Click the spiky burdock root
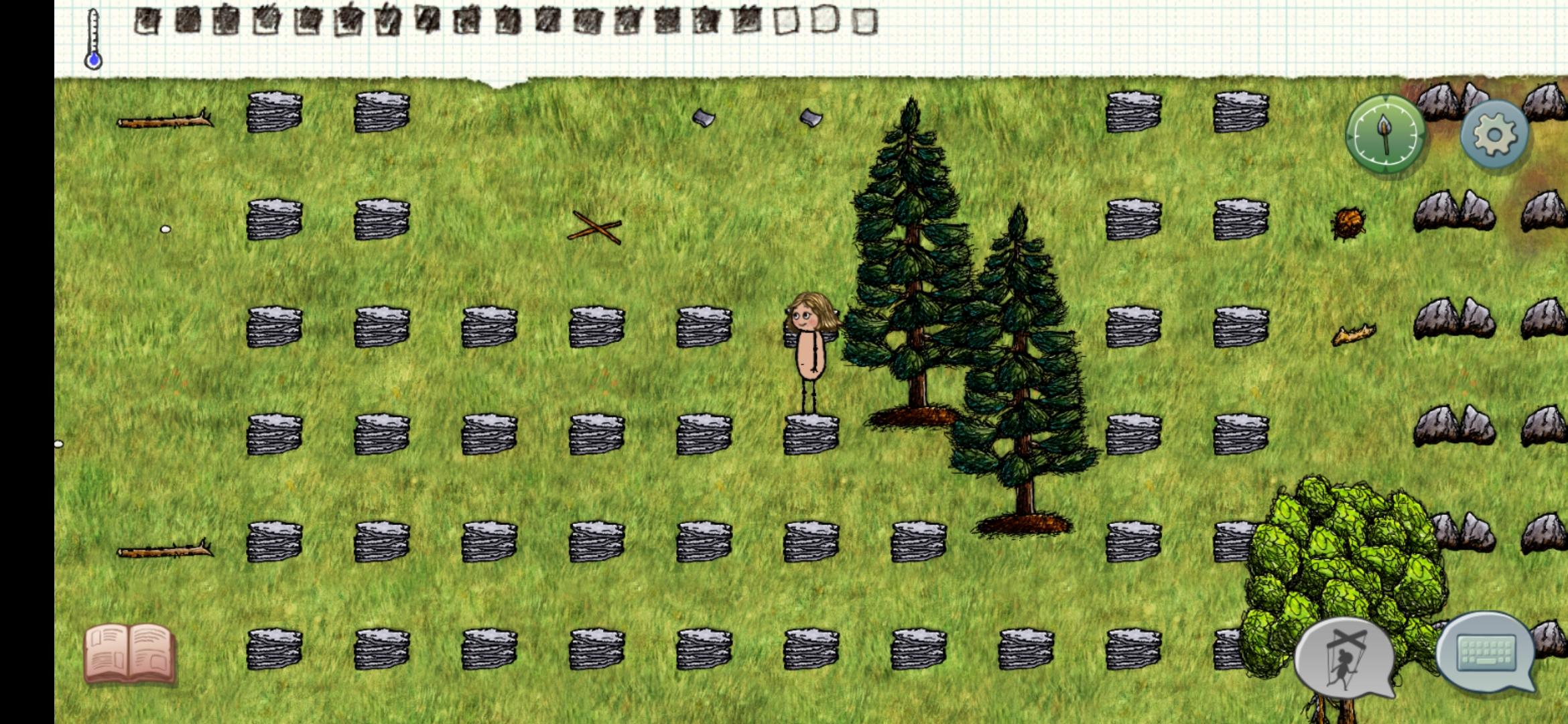Screen dimensions: 1568x724 [x=1348, y=223]
